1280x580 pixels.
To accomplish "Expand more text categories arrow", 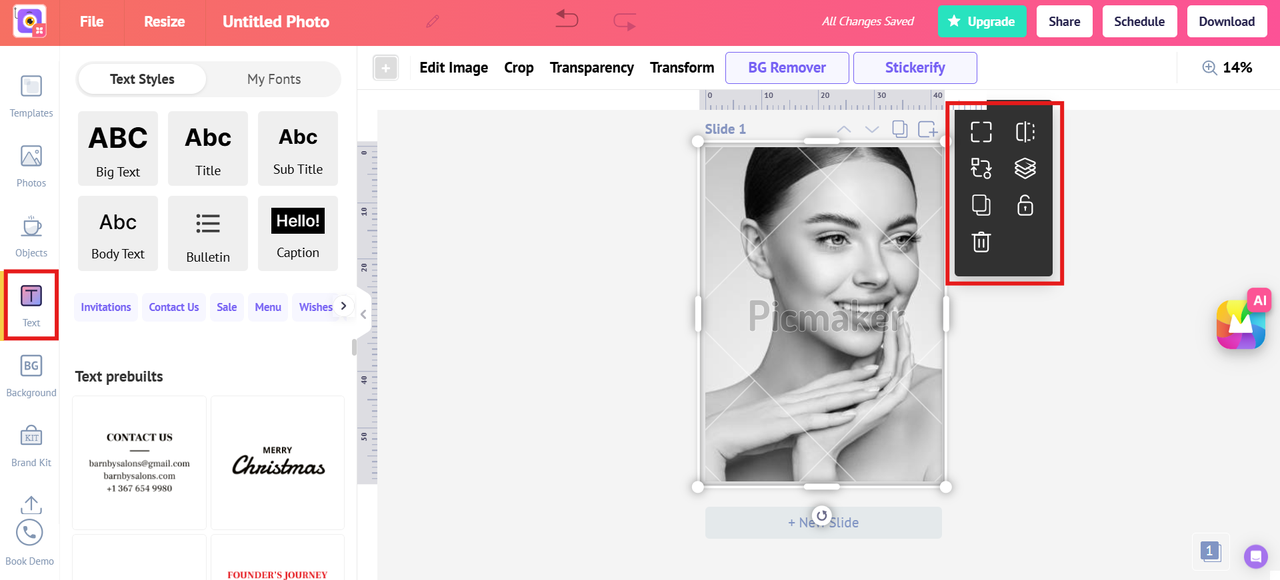I will pyautogui.click(x=344, y=306).
